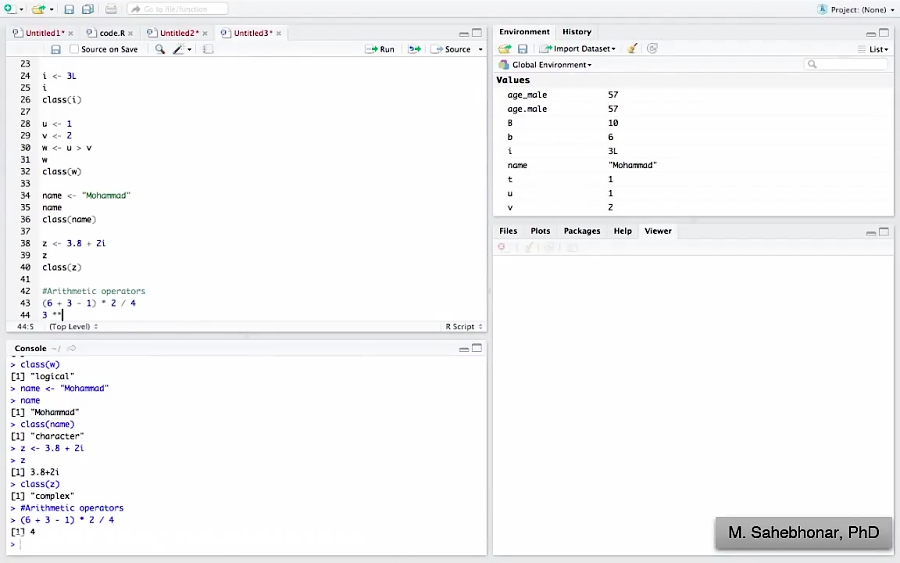
Task: Open the New File dropdown arrow
Action: (x=21, y=10)
